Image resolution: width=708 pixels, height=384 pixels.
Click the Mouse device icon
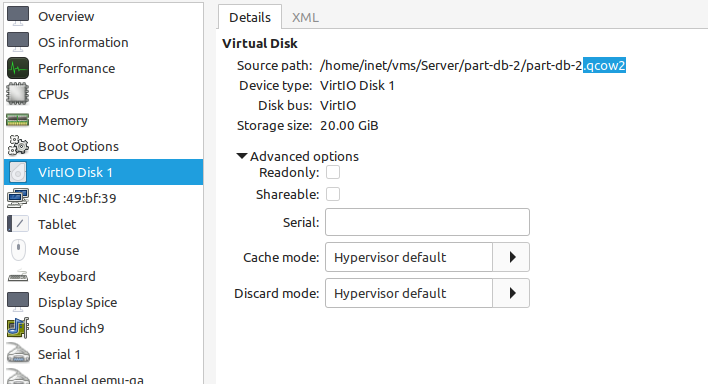coord(18,250)
